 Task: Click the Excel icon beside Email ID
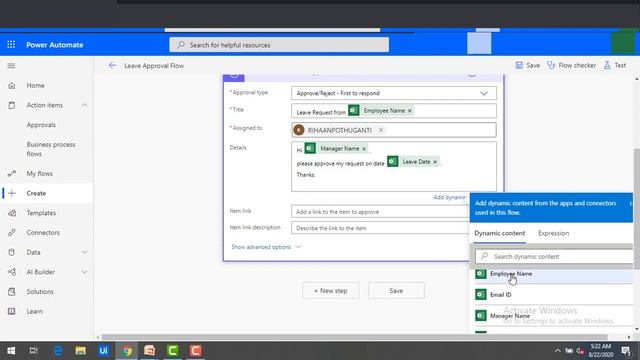(481, 294)
